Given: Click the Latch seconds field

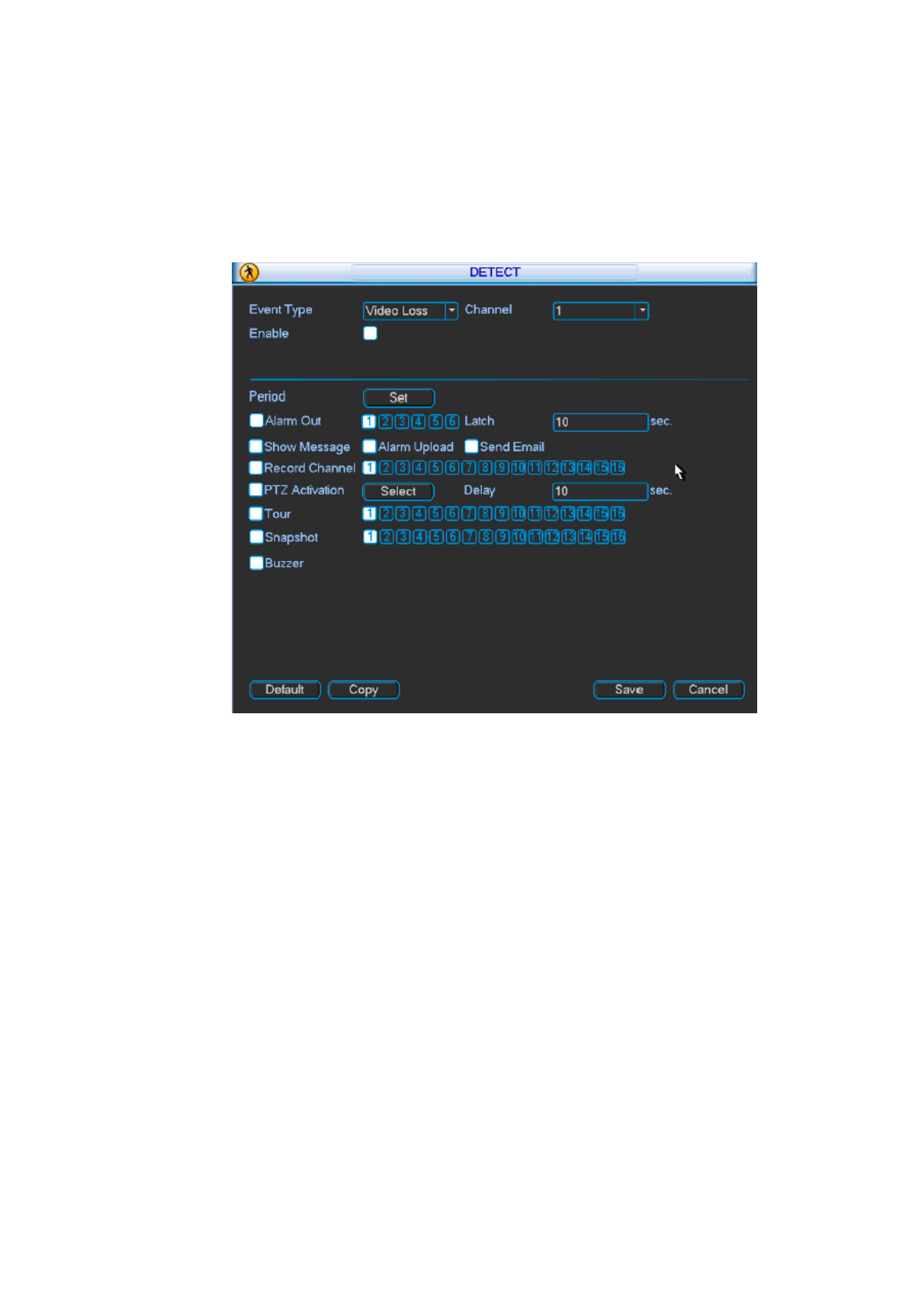Looking at the screenshot, I should (x=600, y=421).
